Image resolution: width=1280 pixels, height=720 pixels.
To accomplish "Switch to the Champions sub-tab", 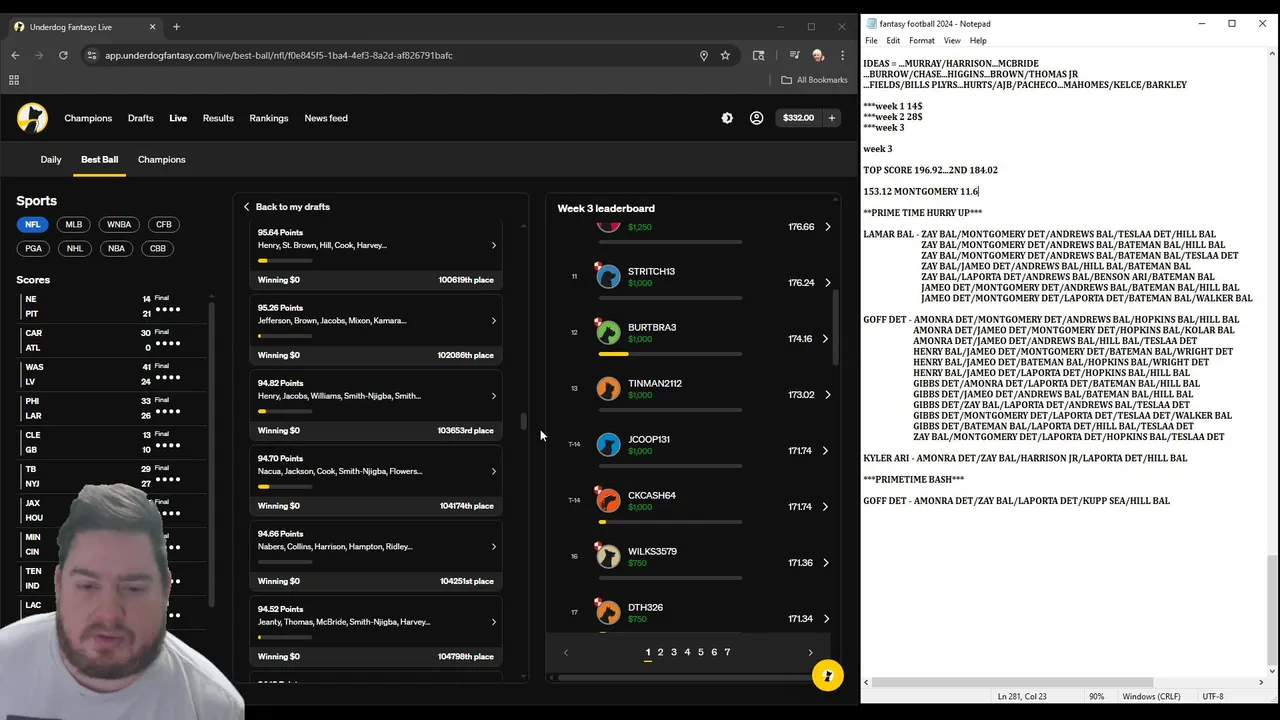I will click(x=162, y=160).
